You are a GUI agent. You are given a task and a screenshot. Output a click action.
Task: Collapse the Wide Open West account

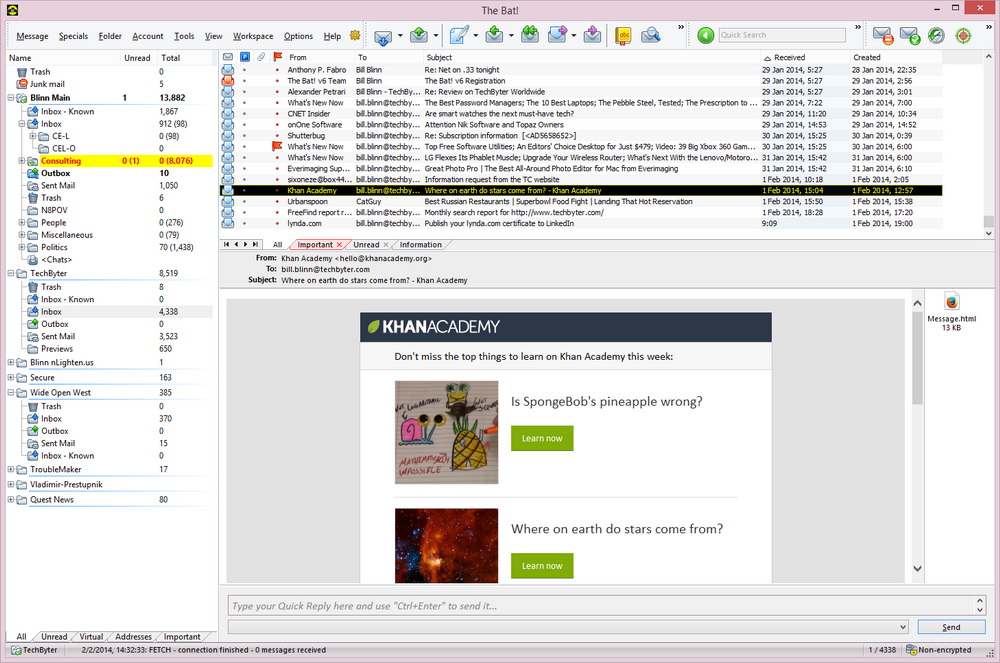(11, 392)
